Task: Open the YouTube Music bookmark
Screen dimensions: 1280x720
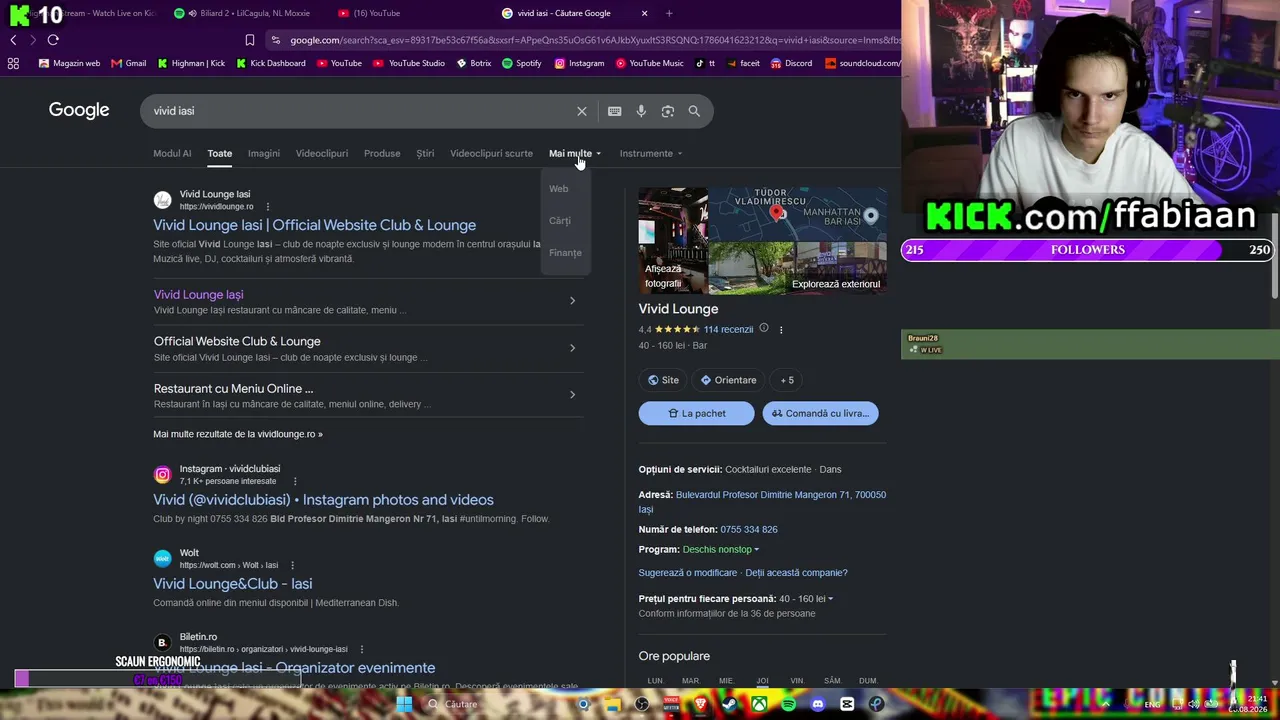Action: click(650, 63)
